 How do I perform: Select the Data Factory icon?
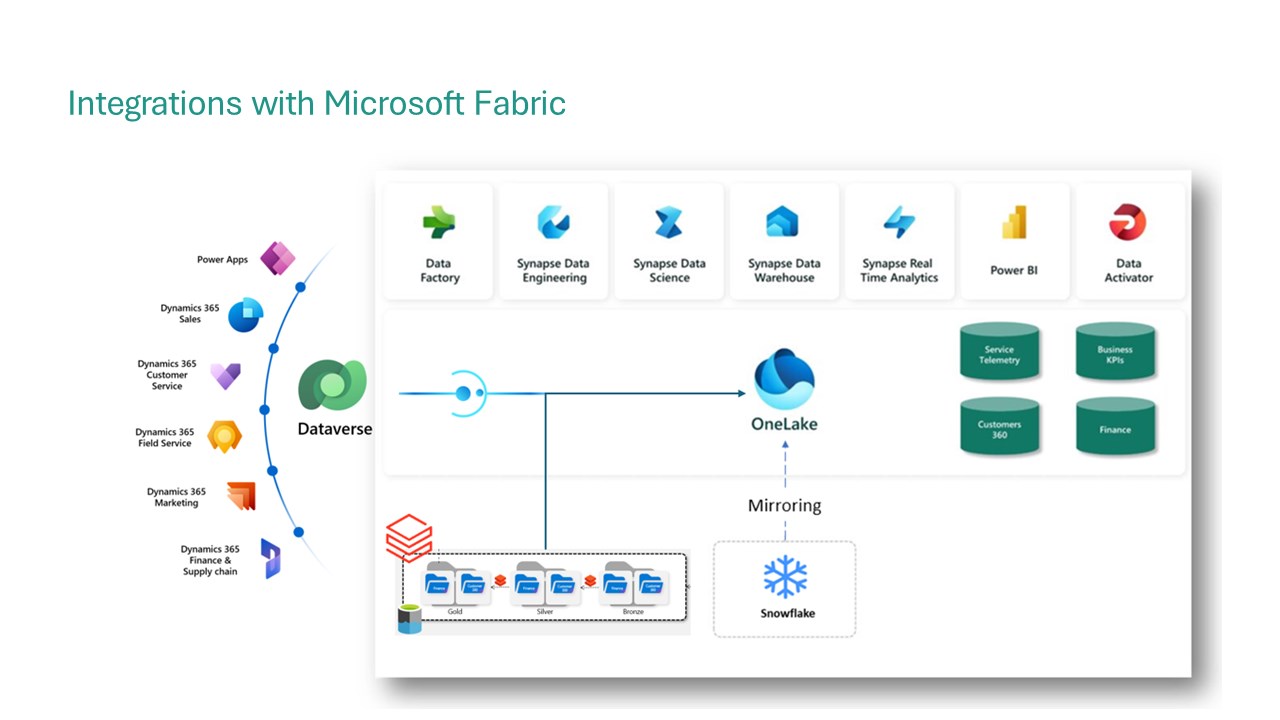[439, 222]
